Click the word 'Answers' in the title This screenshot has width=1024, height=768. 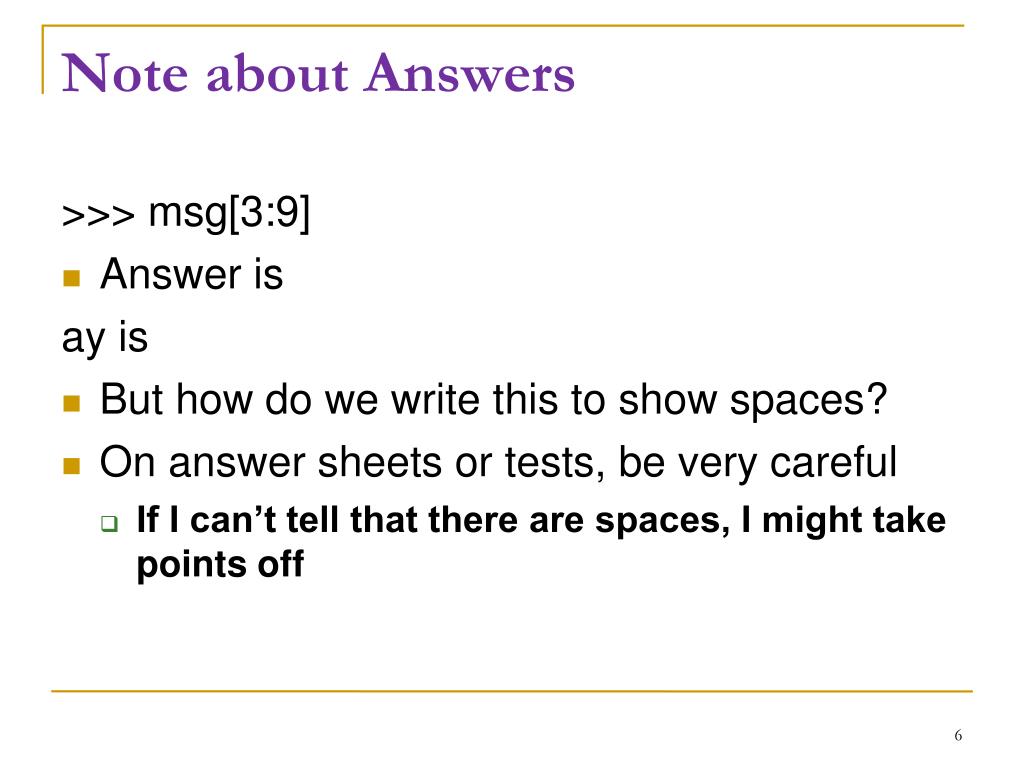470,73
